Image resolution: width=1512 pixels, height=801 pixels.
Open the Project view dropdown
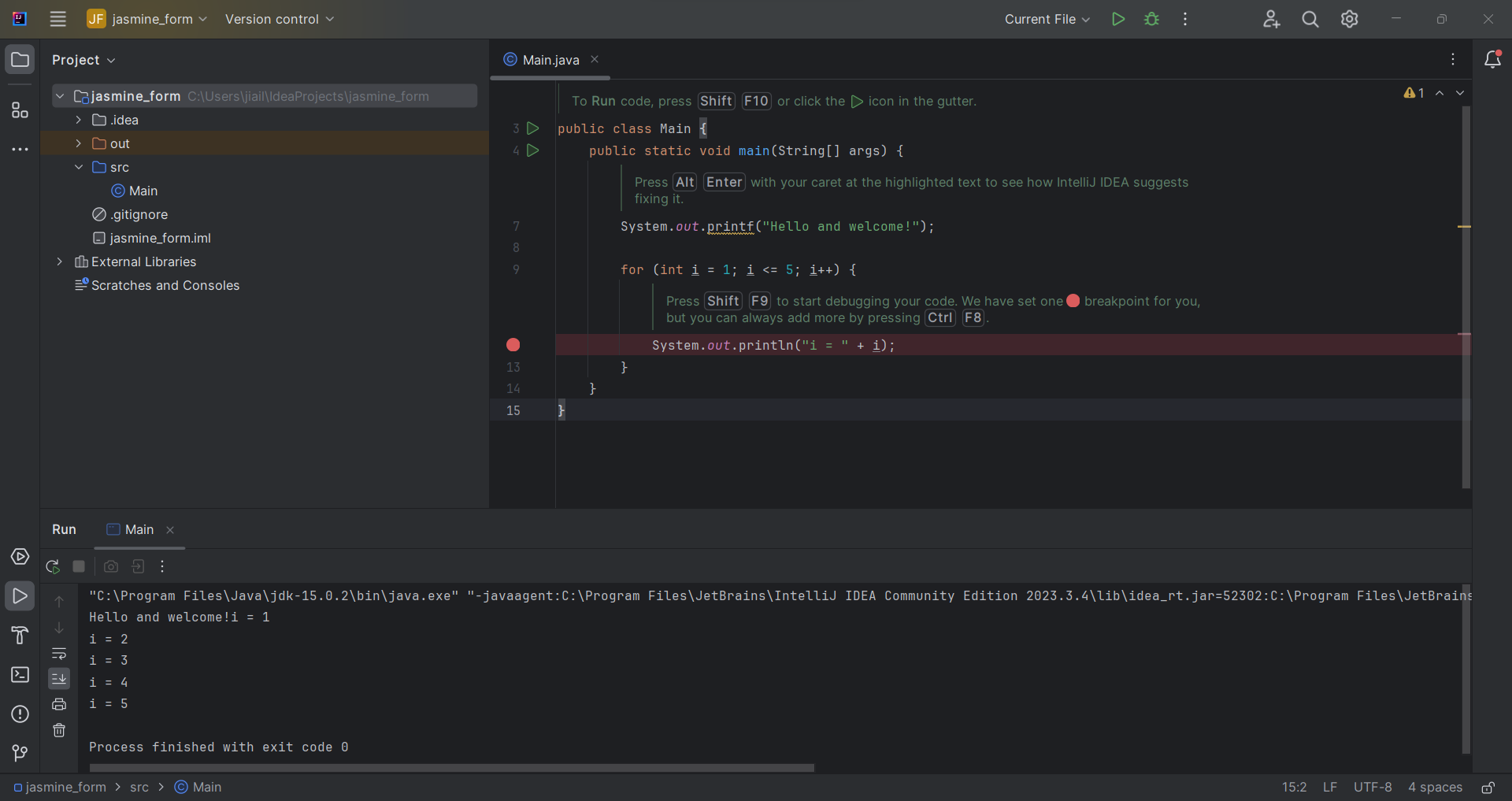83,60
